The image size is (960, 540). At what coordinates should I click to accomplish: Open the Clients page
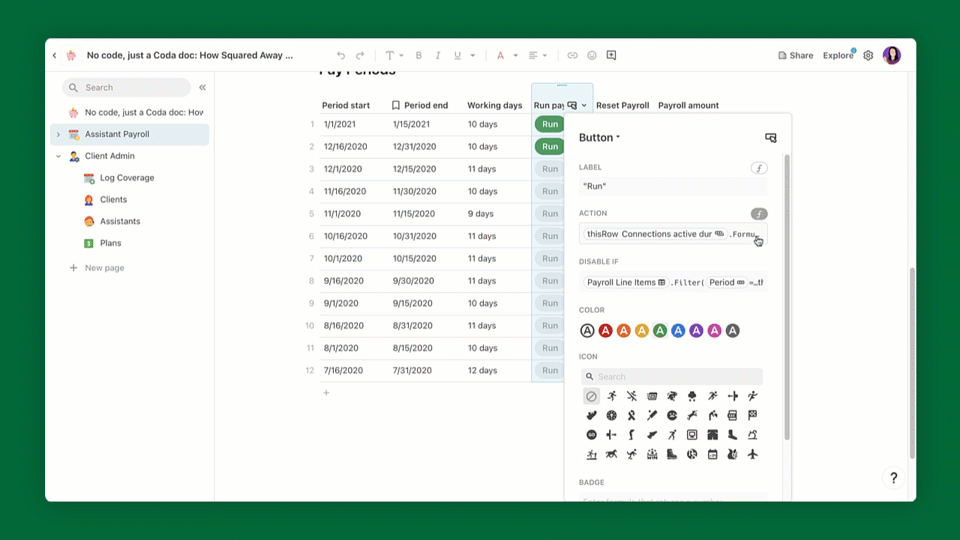pyautogui.click(x=113, y=200)
